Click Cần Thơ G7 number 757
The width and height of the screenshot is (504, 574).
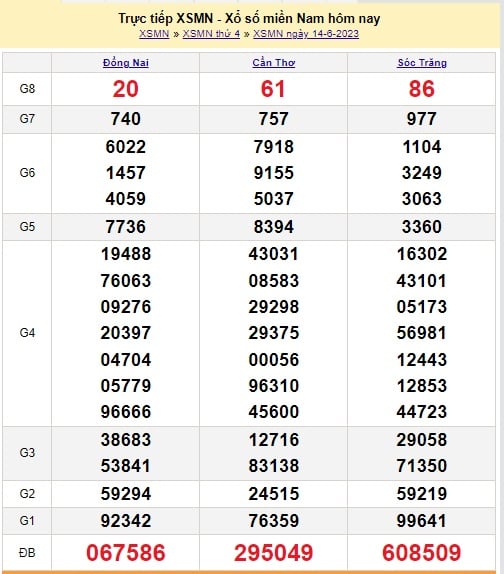[x=274, y=119]
